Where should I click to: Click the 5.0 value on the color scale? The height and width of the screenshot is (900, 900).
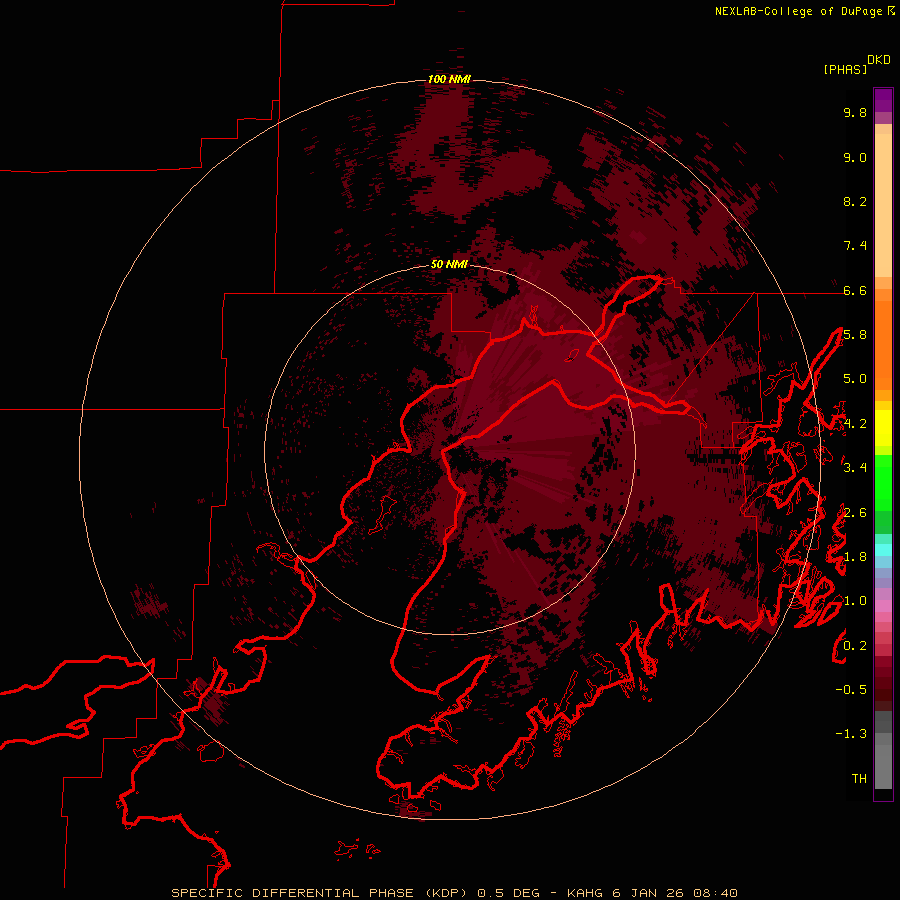[x=855, y=379]
